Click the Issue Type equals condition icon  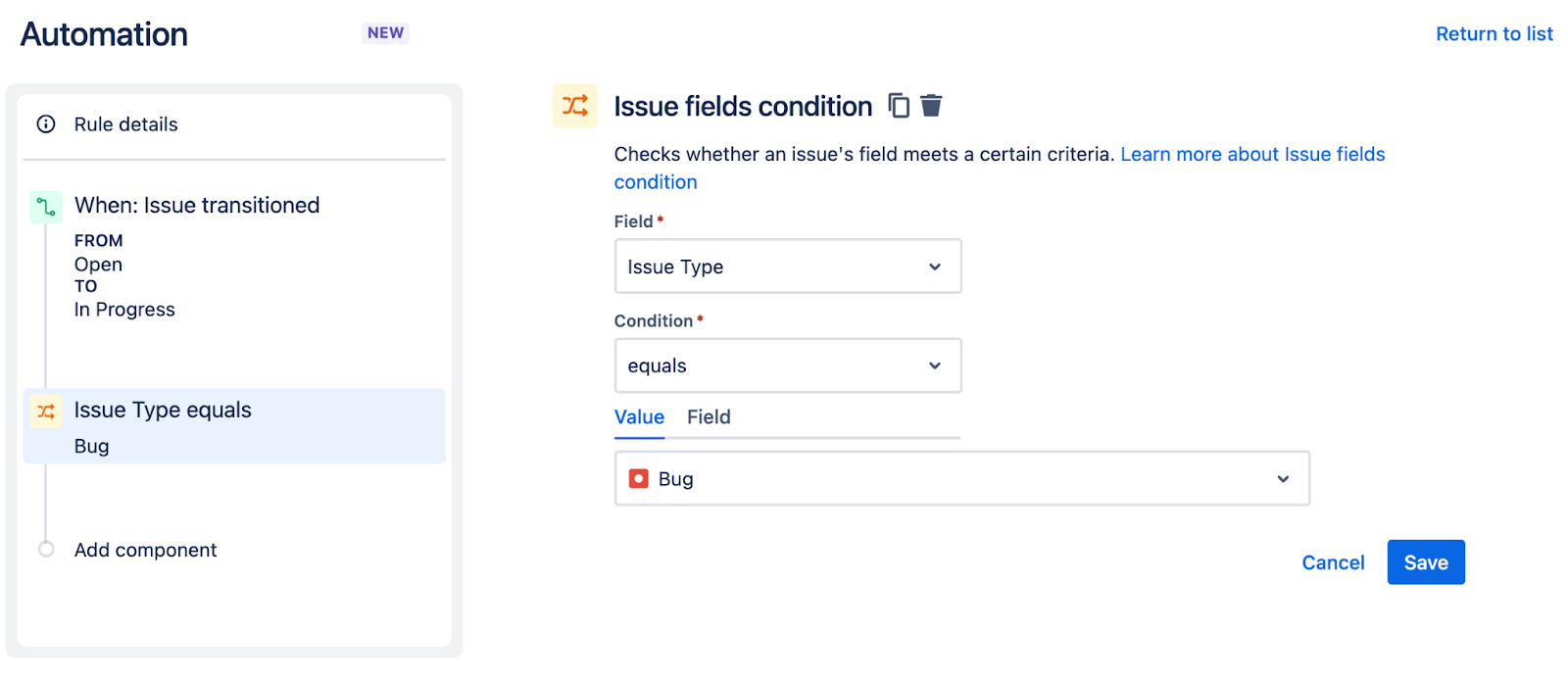coord(45,411)
